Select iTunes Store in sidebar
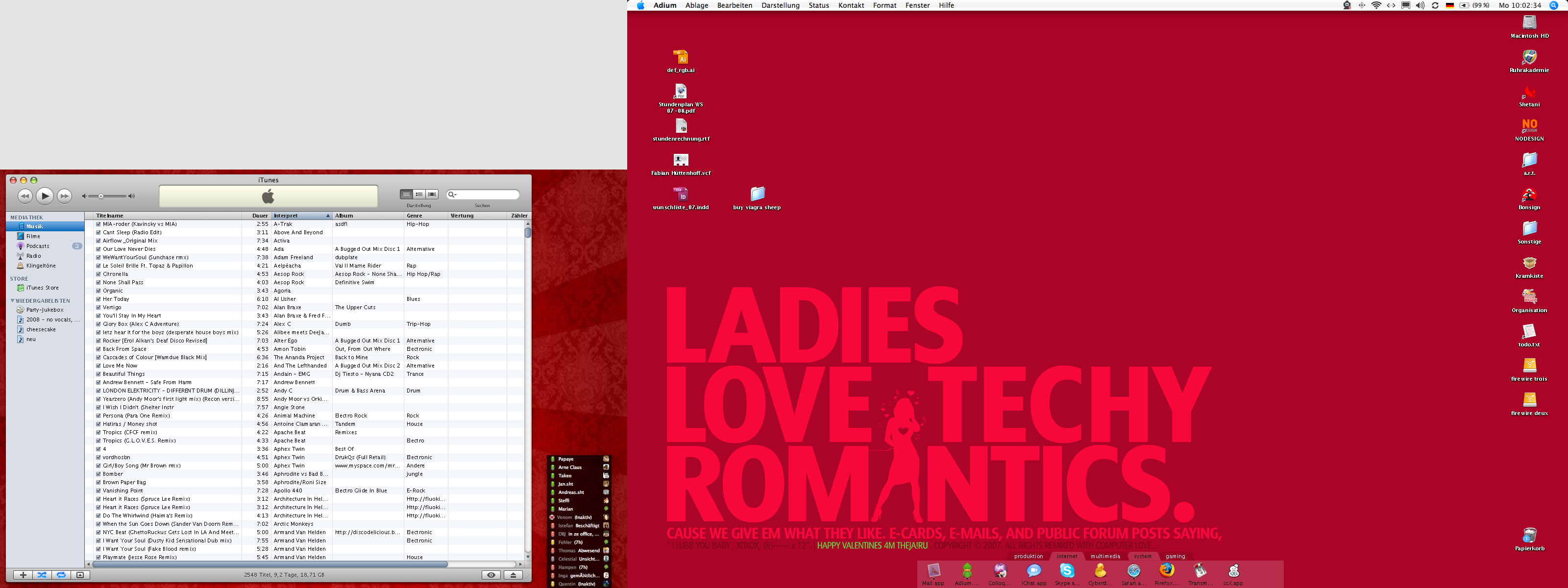 click(42, 288)
